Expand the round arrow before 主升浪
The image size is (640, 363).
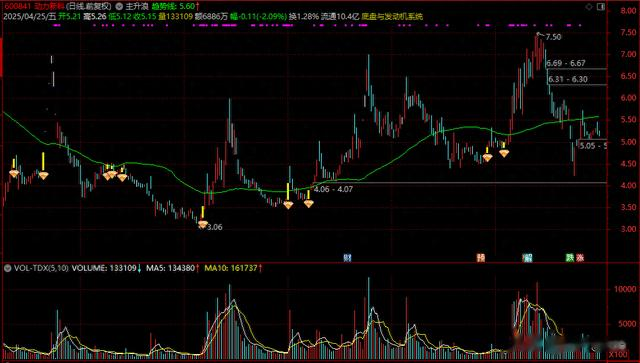click(119, 7)
